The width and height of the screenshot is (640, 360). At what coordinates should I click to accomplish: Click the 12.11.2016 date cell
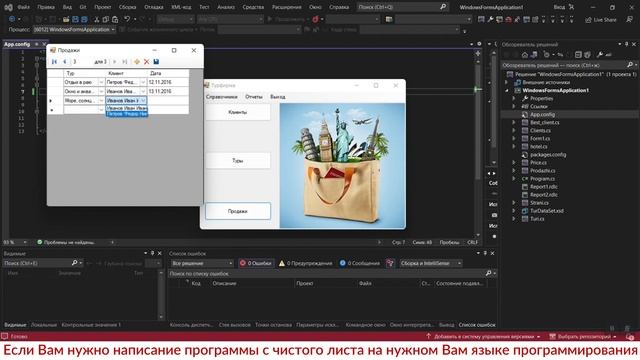point(168,82)
